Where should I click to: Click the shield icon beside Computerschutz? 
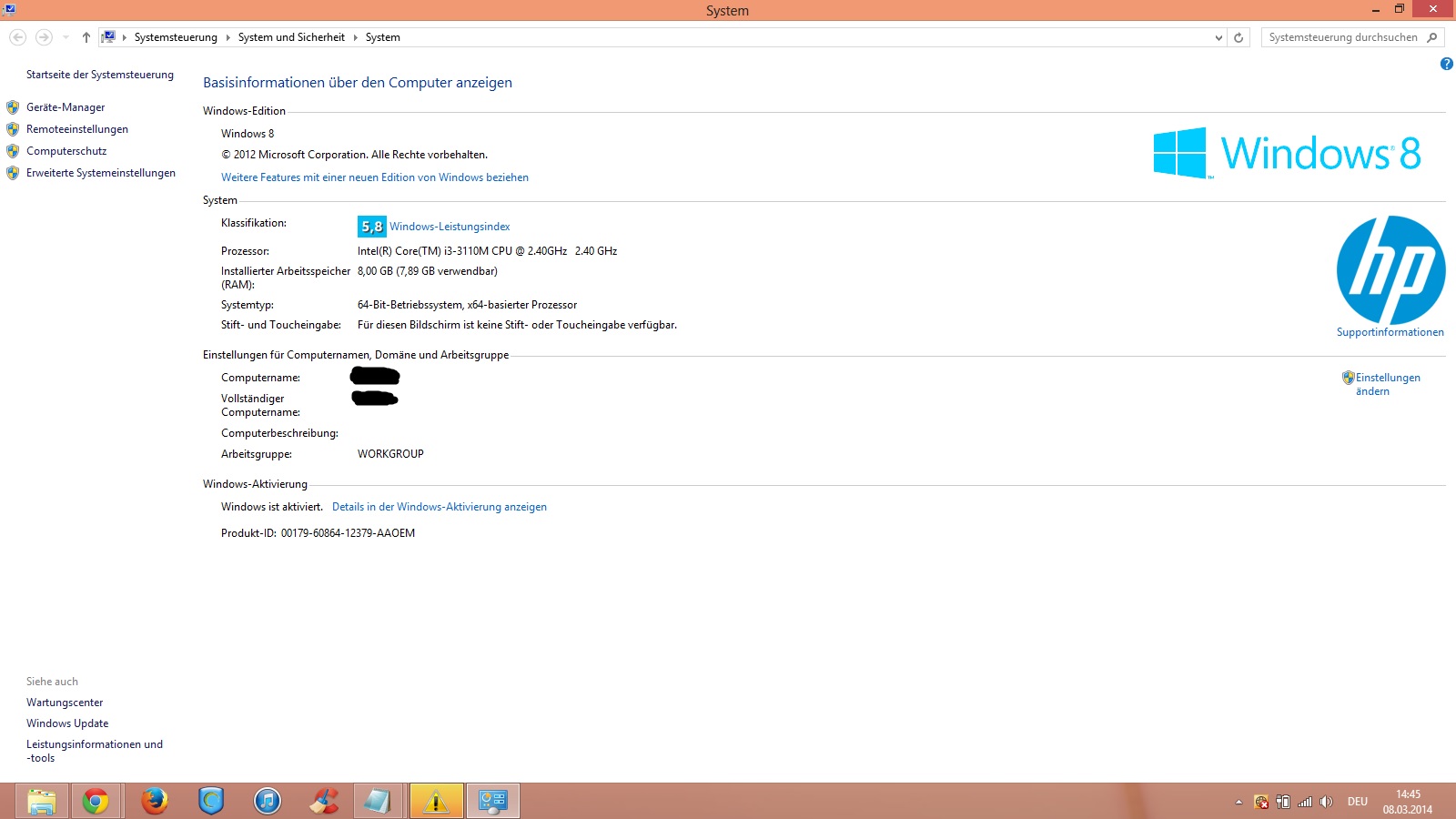[x=13, y=151]
